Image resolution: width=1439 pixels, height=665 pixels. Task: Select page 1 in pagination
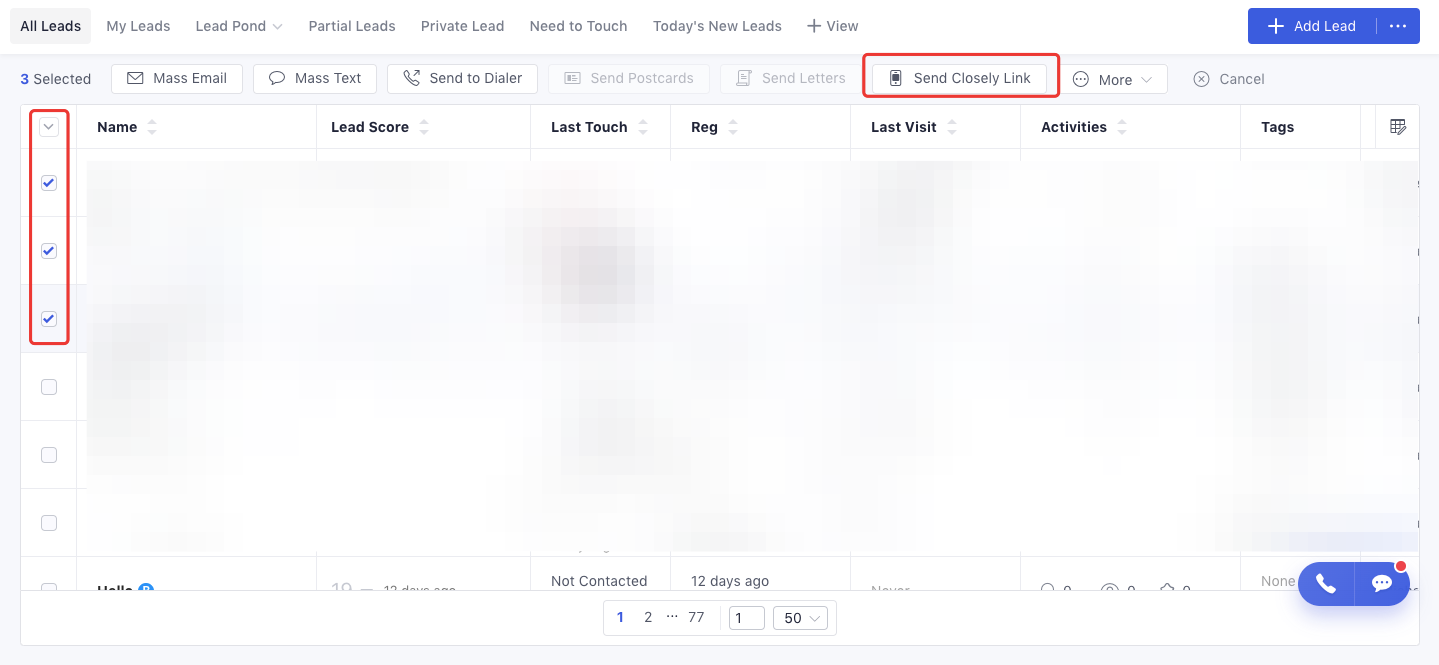pos(620,618)
